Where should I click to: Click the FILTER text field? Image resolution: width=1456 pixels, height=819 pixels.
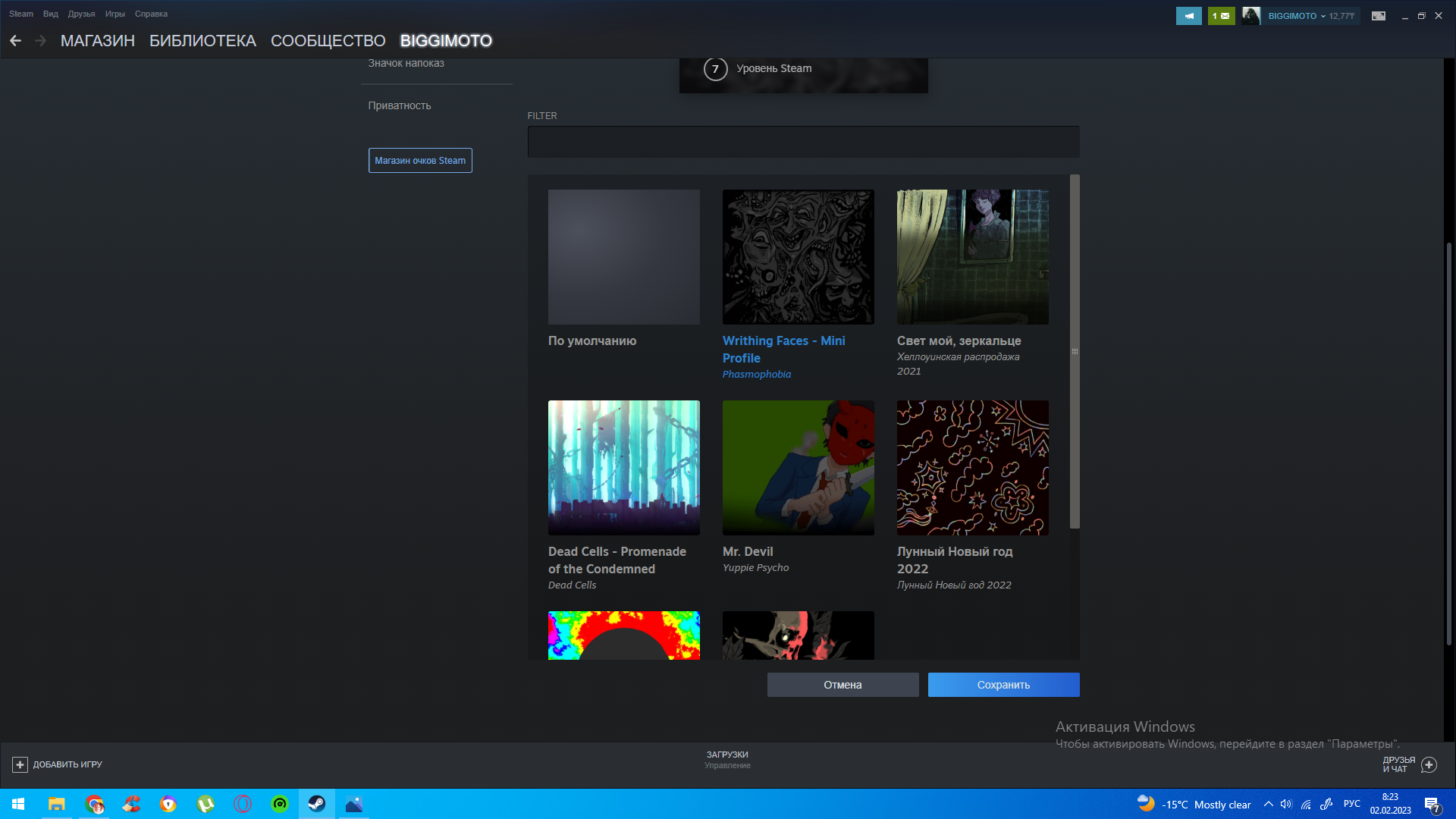[803, 142]
